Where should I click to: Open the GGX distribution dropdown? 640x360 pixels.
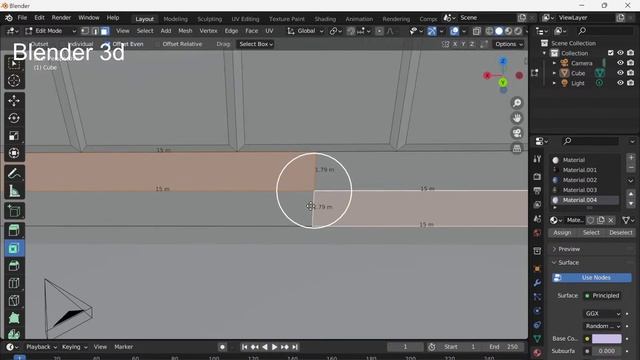pos(603,313)
